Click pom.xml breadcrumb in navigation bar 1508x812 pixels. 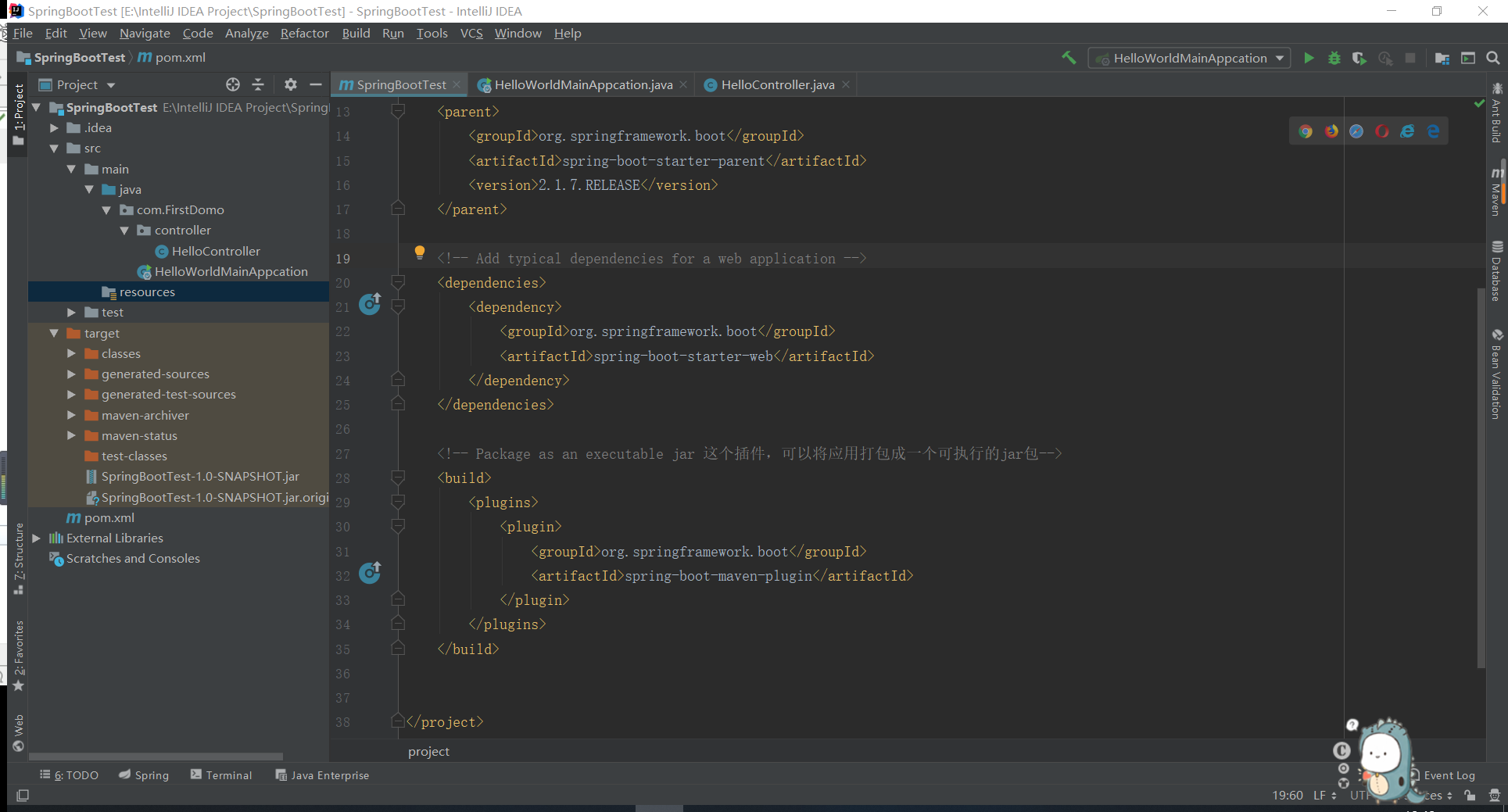[172, 58]
